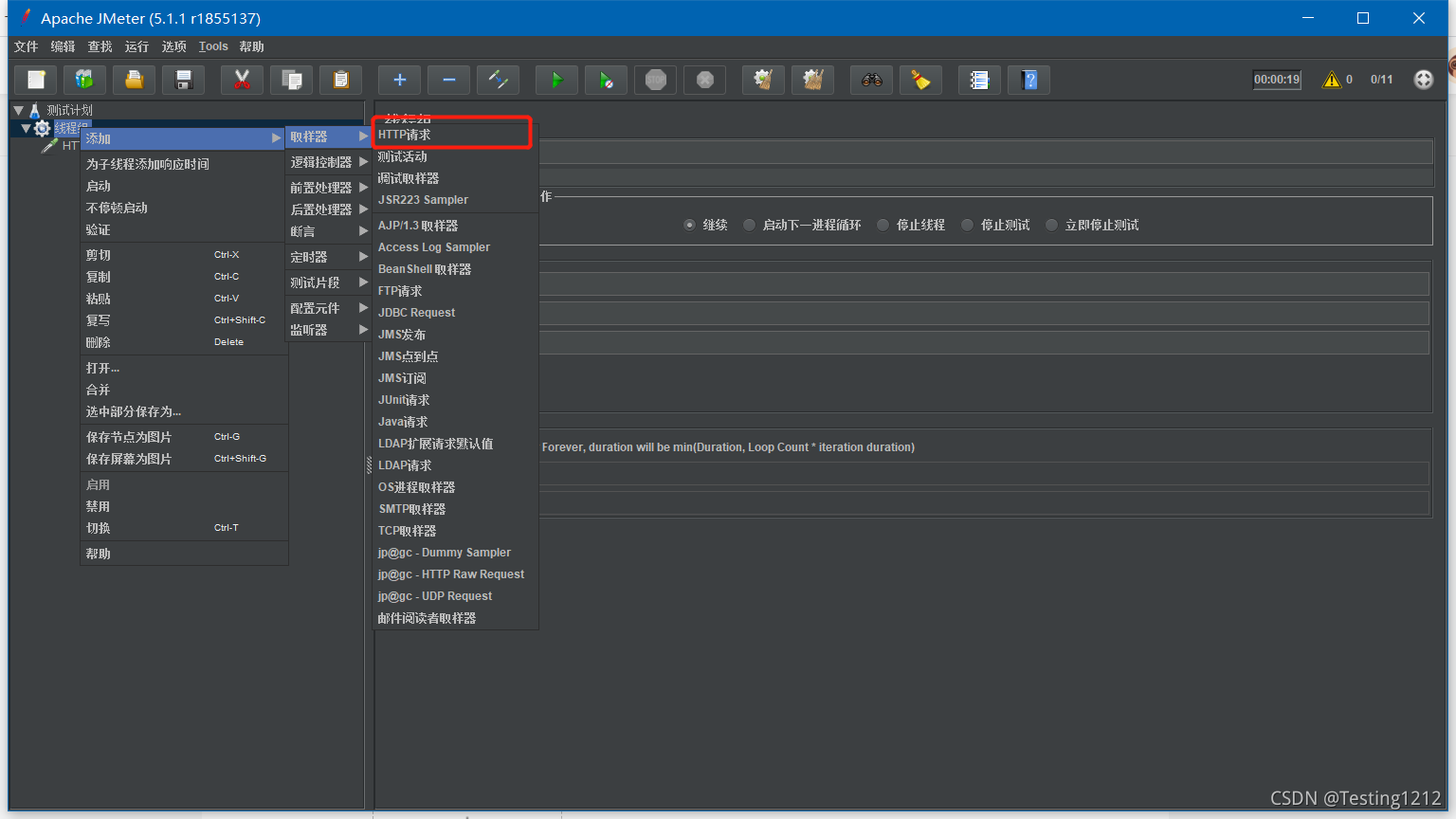The width and height of the screenshot is (1456, 819).
Task: Click the JMeter feather title icon
Action: (x=26, y=17)
